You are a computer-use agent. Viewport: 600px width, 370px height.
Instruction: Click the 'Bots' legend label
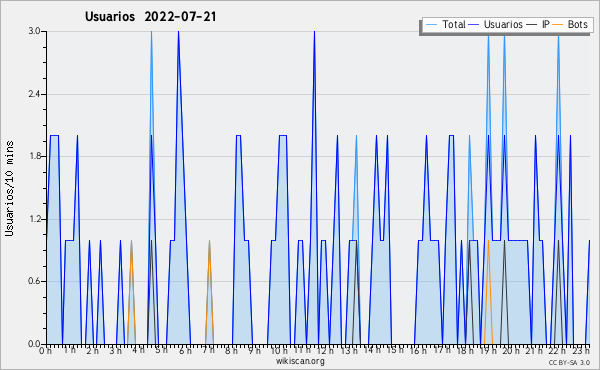point(577,24)
